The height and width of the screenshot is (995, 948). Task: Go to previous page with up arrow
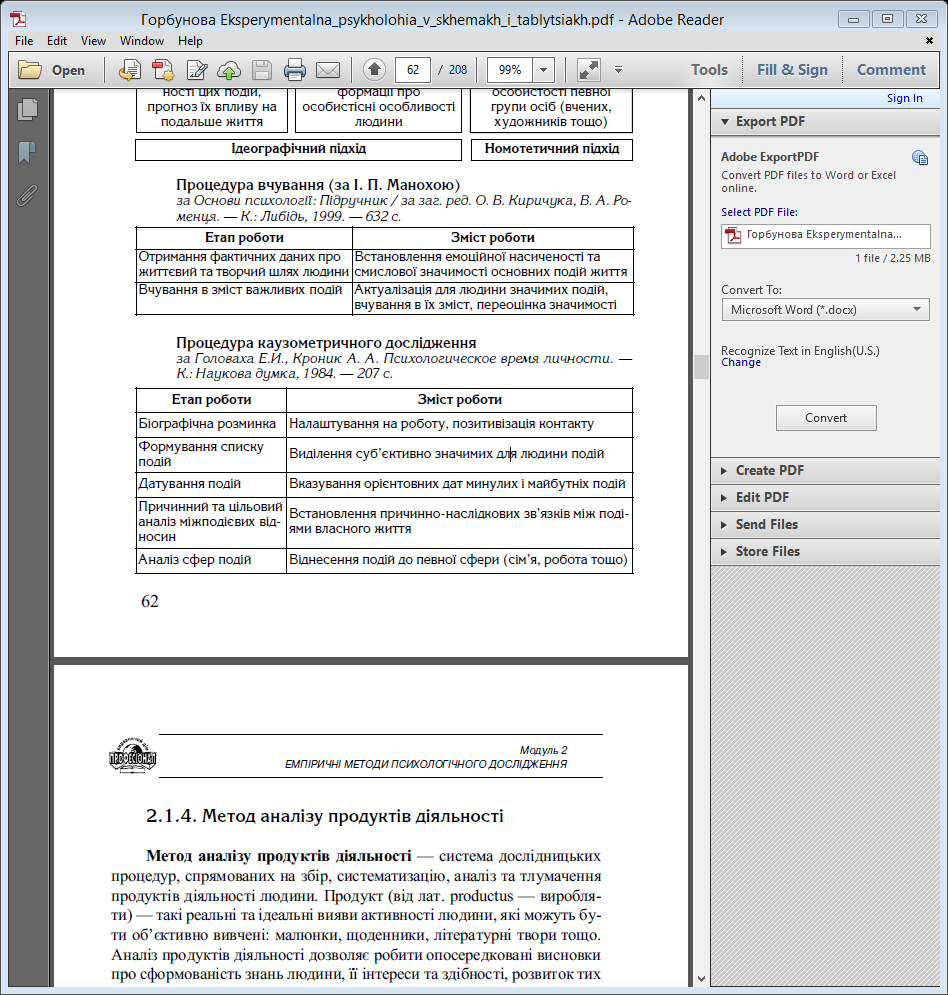374,70
